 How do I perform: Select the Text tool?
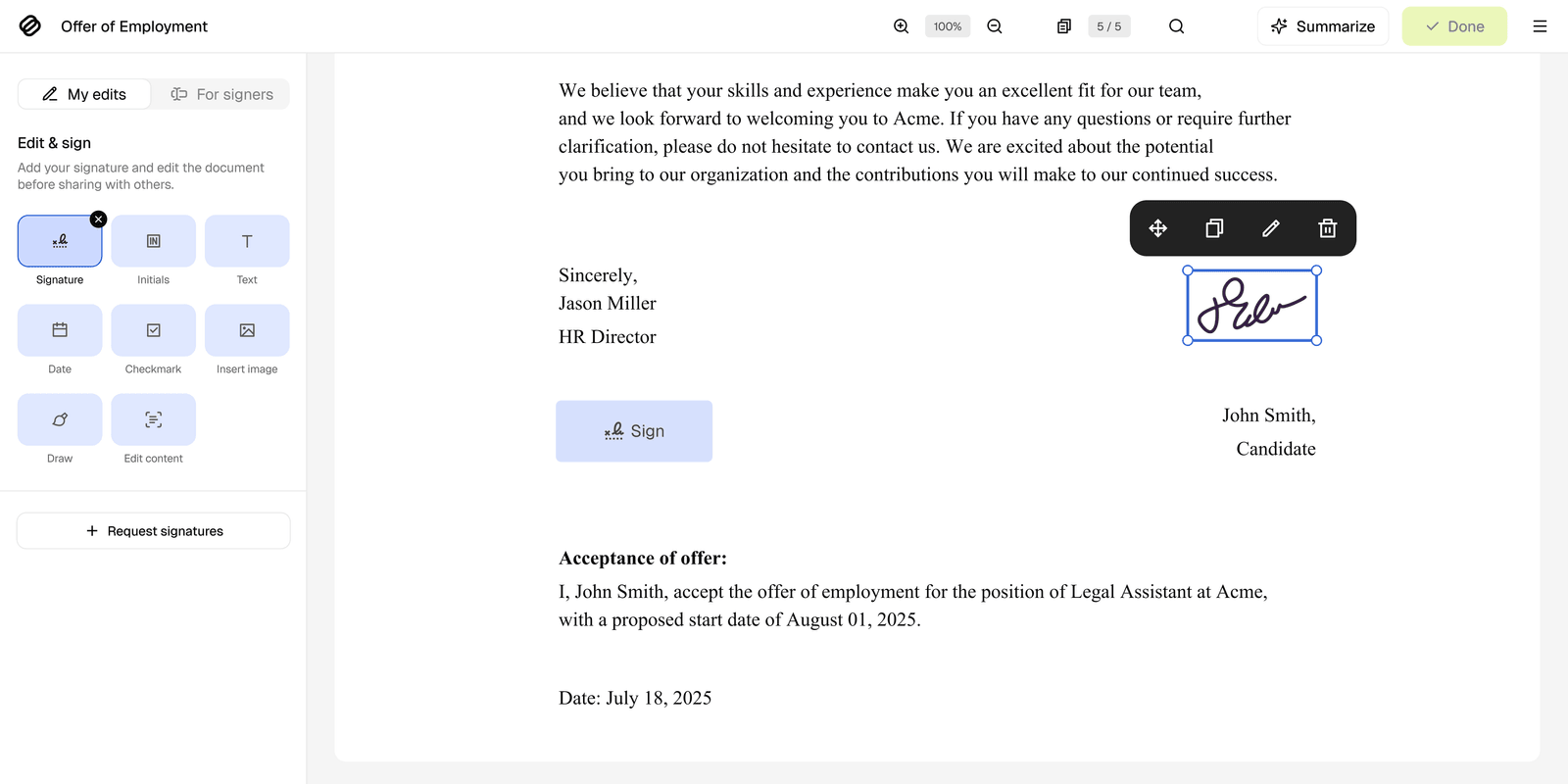point(247,241)
